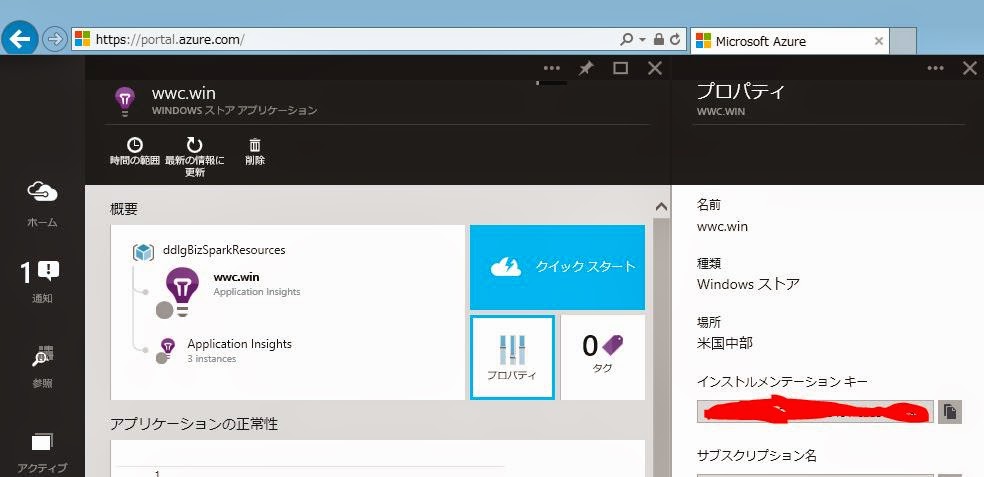Close the プロパティ blade
984x477 pixels.
[x=970, y=68]
